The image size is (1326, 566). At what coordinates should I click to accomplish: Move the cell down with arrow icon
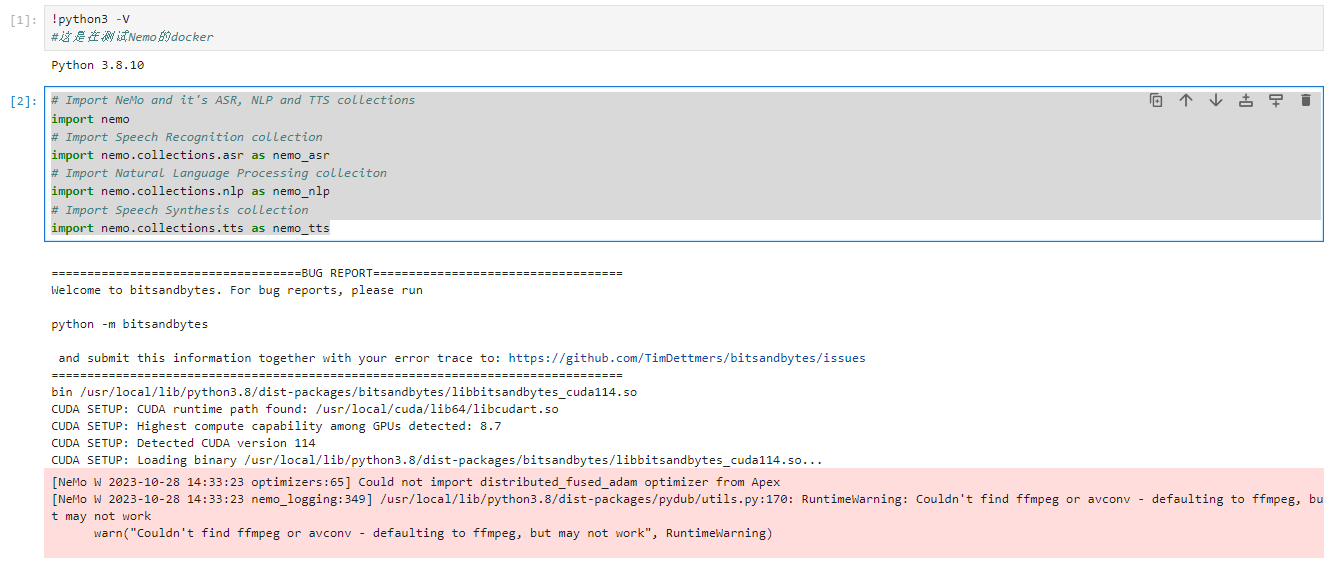coord(1216,100)
